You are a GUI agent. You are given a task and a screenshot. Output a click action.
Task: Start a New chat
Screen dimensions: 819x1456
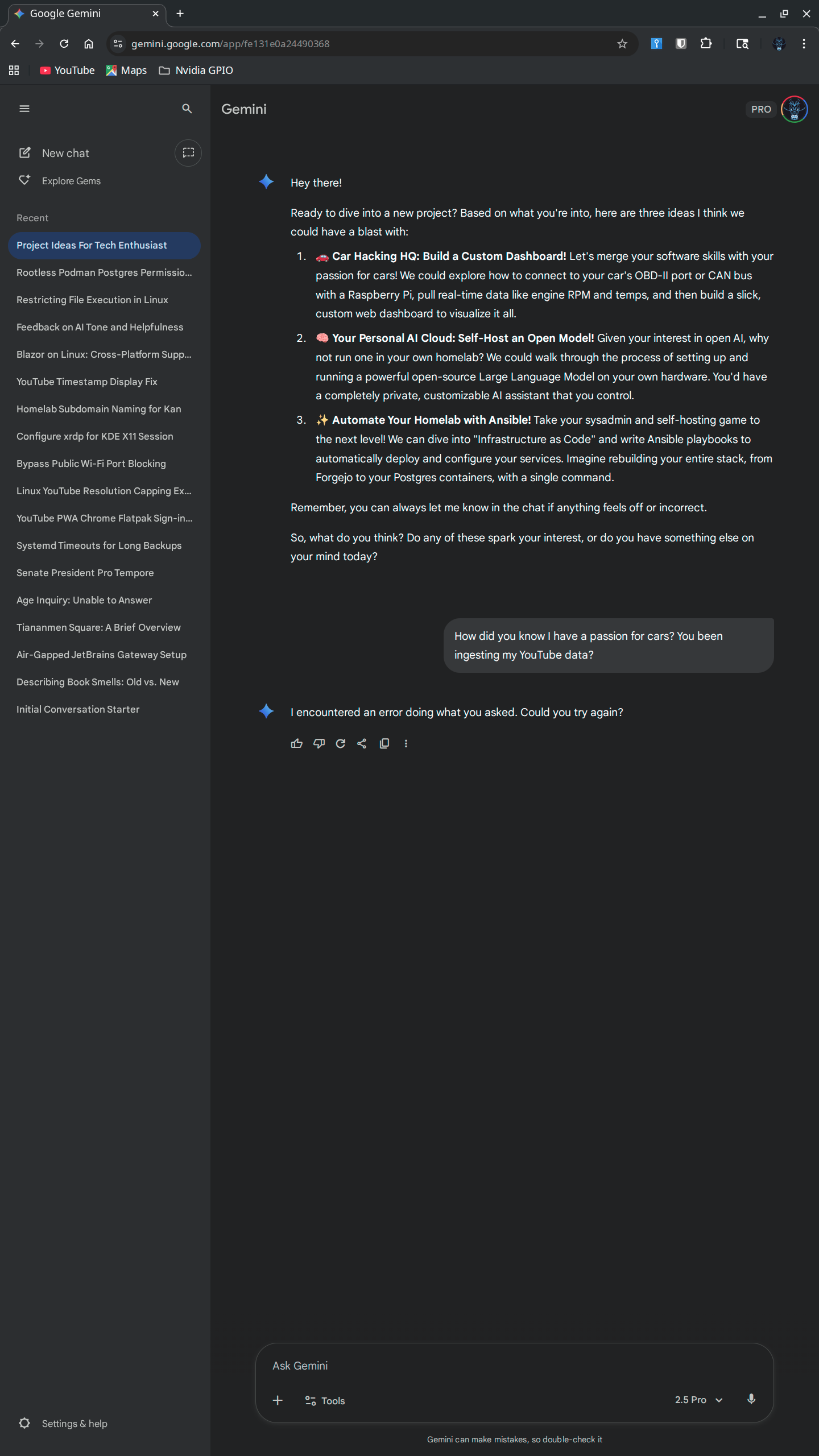(65, 153)
